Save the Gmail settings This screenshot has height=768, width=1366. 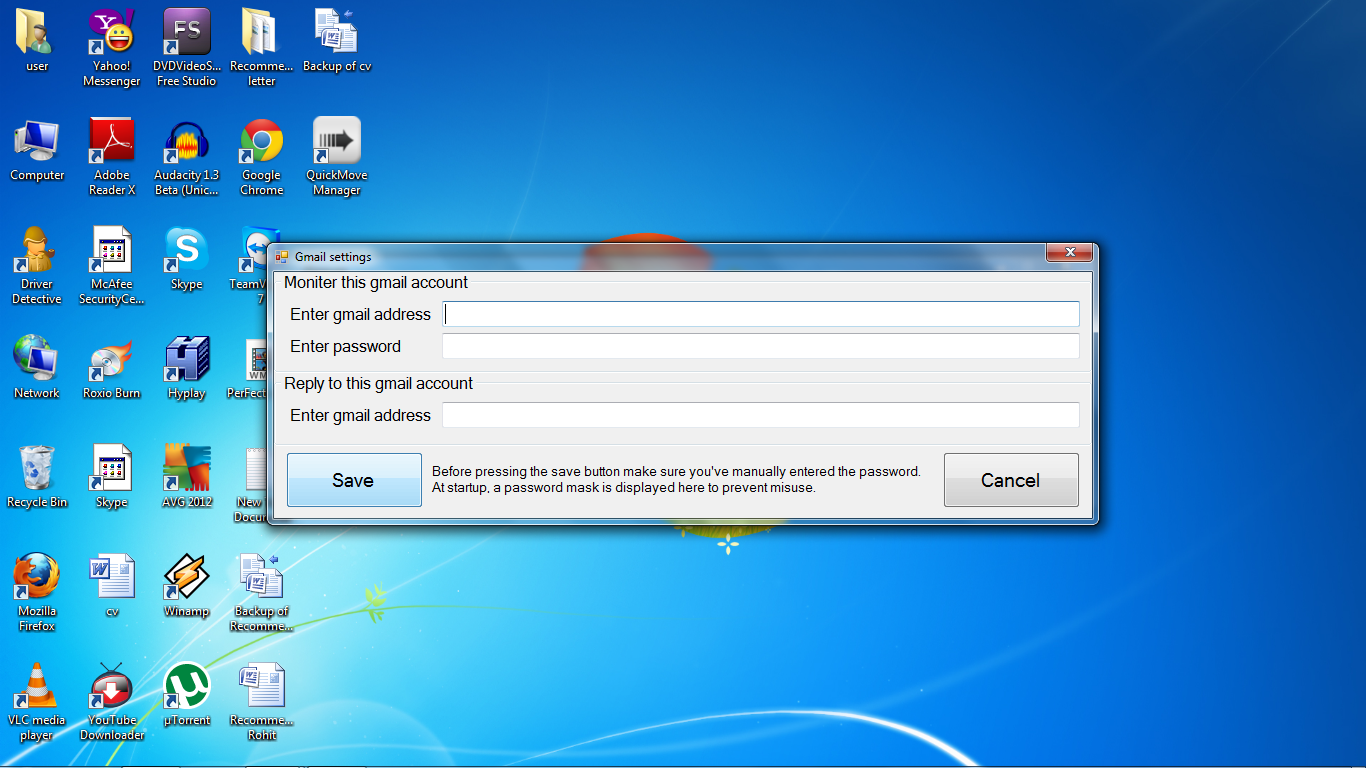(x=354, y=480)
